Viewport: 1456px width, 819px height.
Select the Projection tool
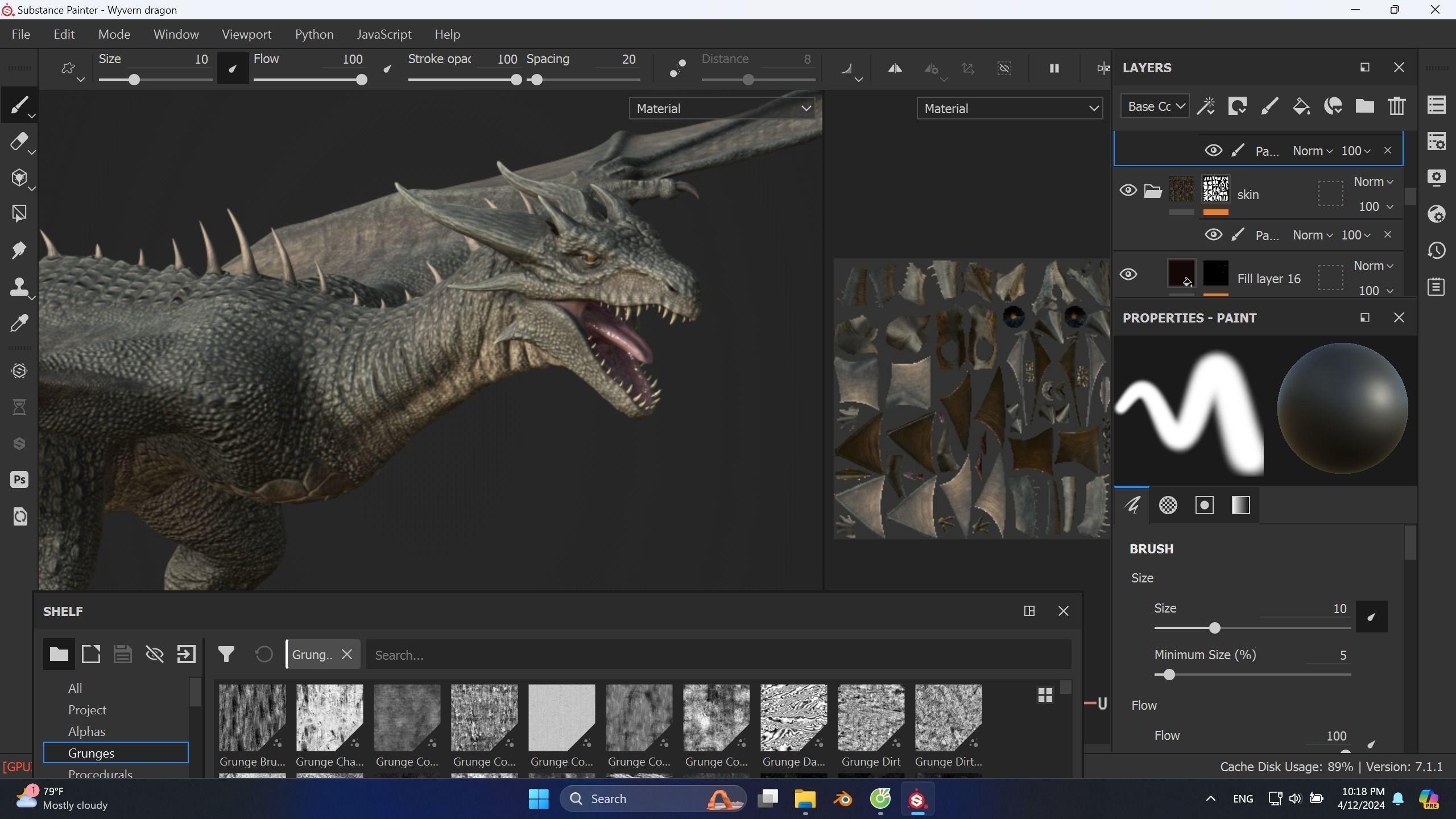point(19,178)
